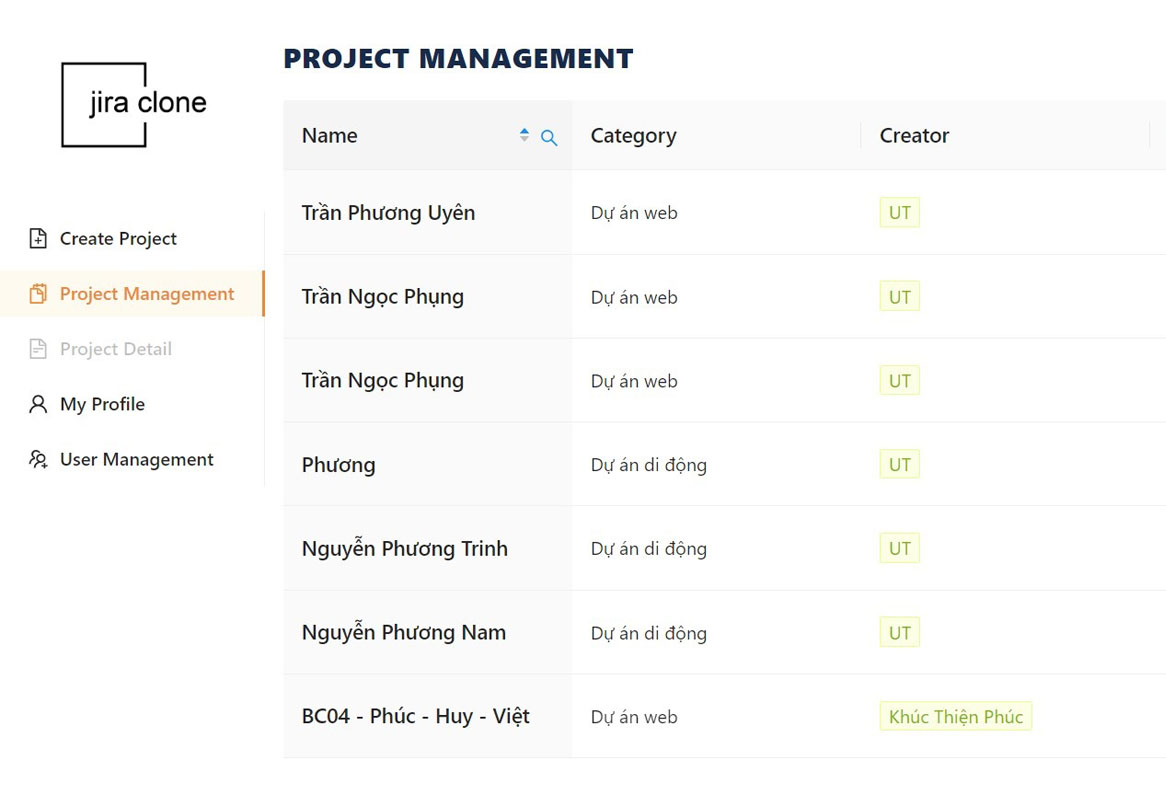The width and height of the screenshot is (1166, 800).
Task: Select the Dự án di động category label
Action: coord(648,464)
